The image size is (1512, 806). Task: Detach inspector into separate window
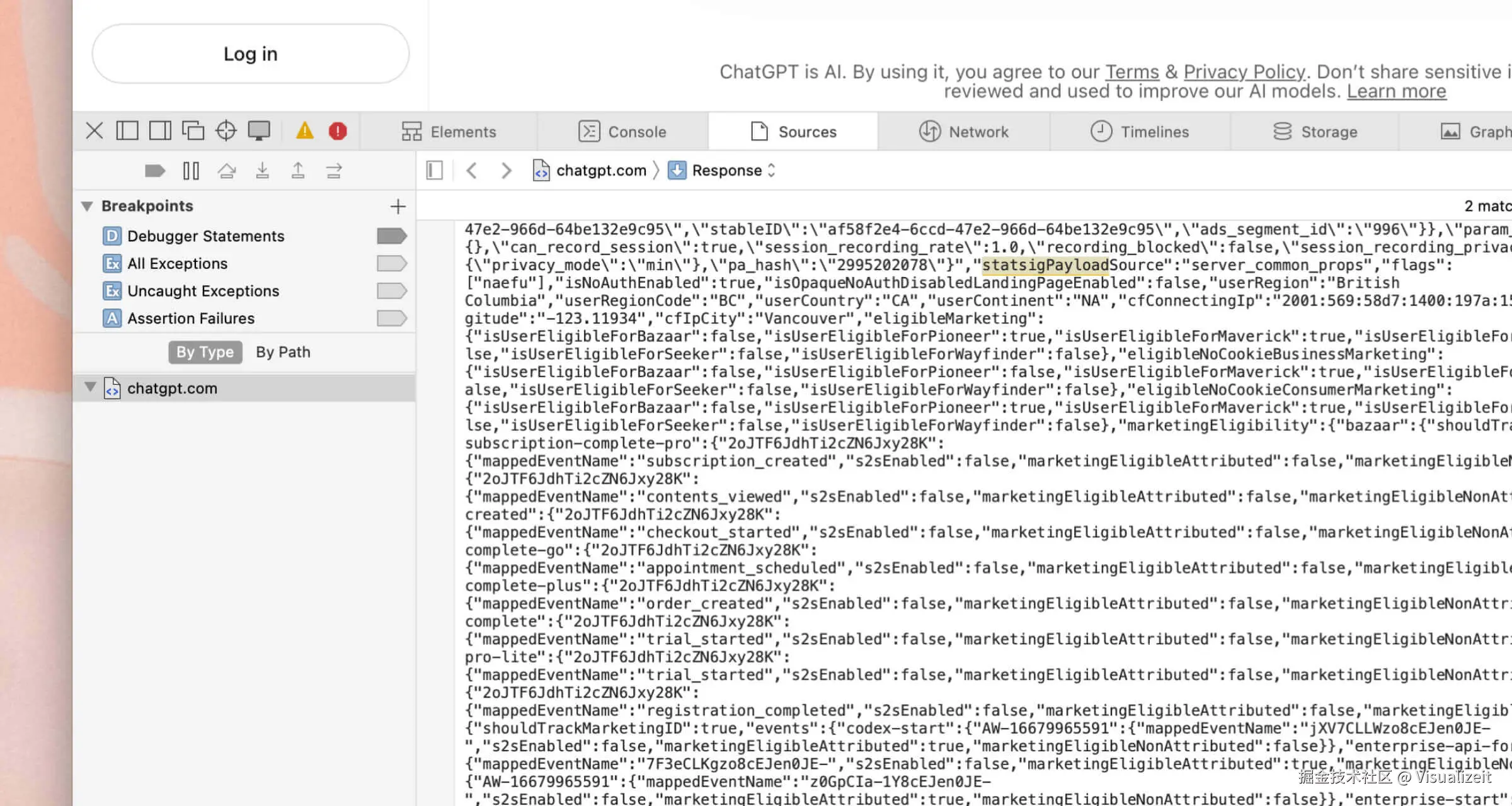tap(193, 131)
